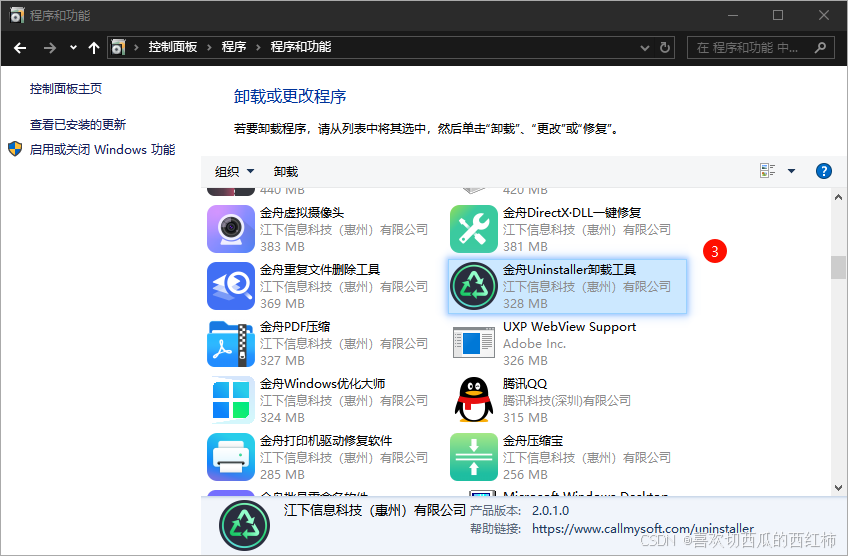Click the Adobe Inc. publisher text
This screenshot has height=556, width=848.
[534, 343]
